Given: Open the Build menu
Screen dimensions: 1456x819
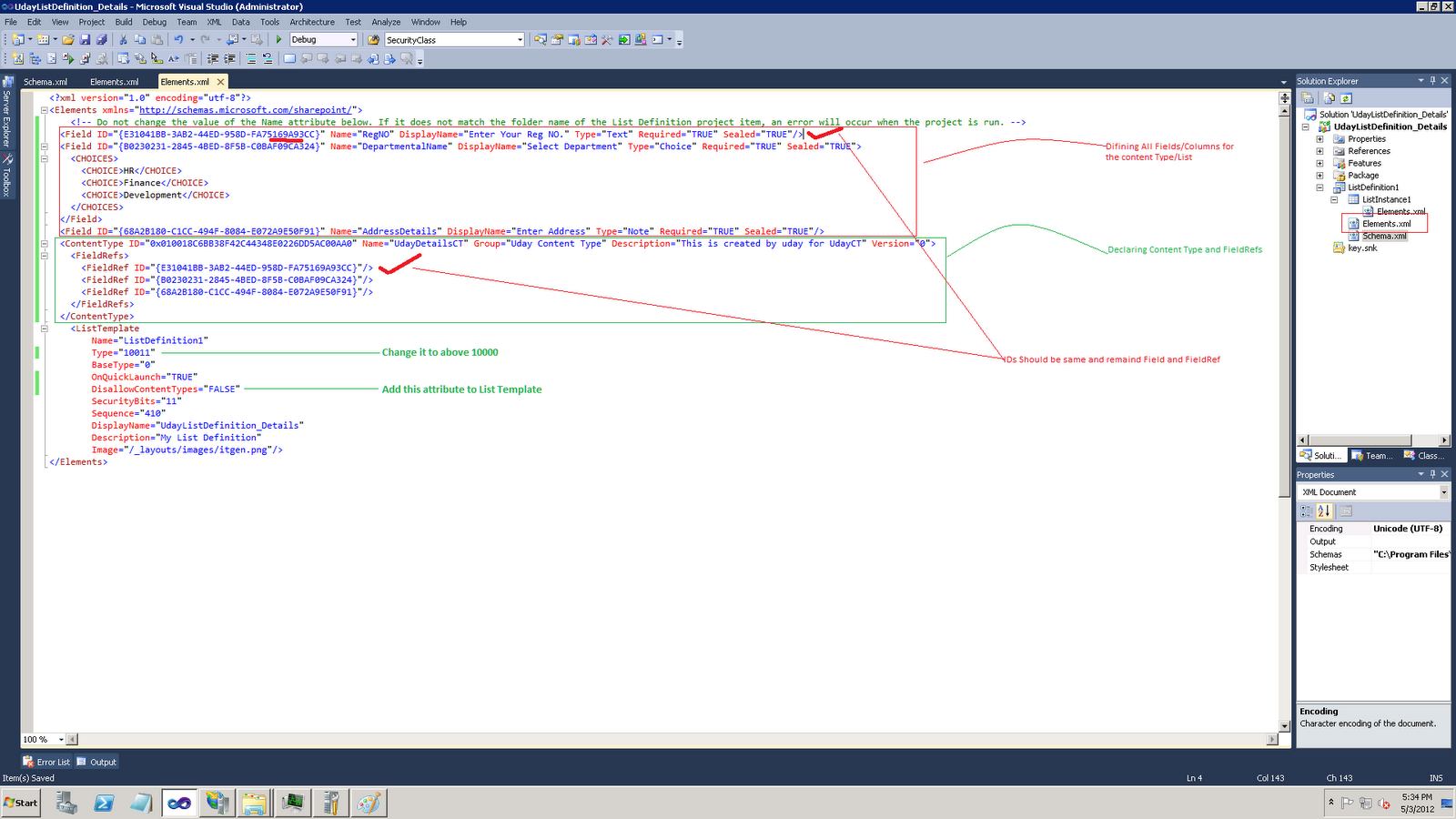Looking at the screenshot, I should [124, 22].
